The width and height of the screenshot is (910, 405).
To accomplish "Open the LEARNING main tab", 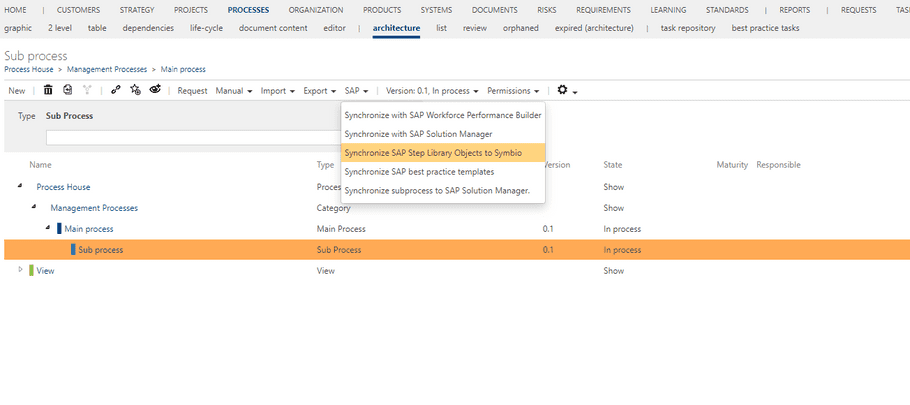I will tap(668, 10).
